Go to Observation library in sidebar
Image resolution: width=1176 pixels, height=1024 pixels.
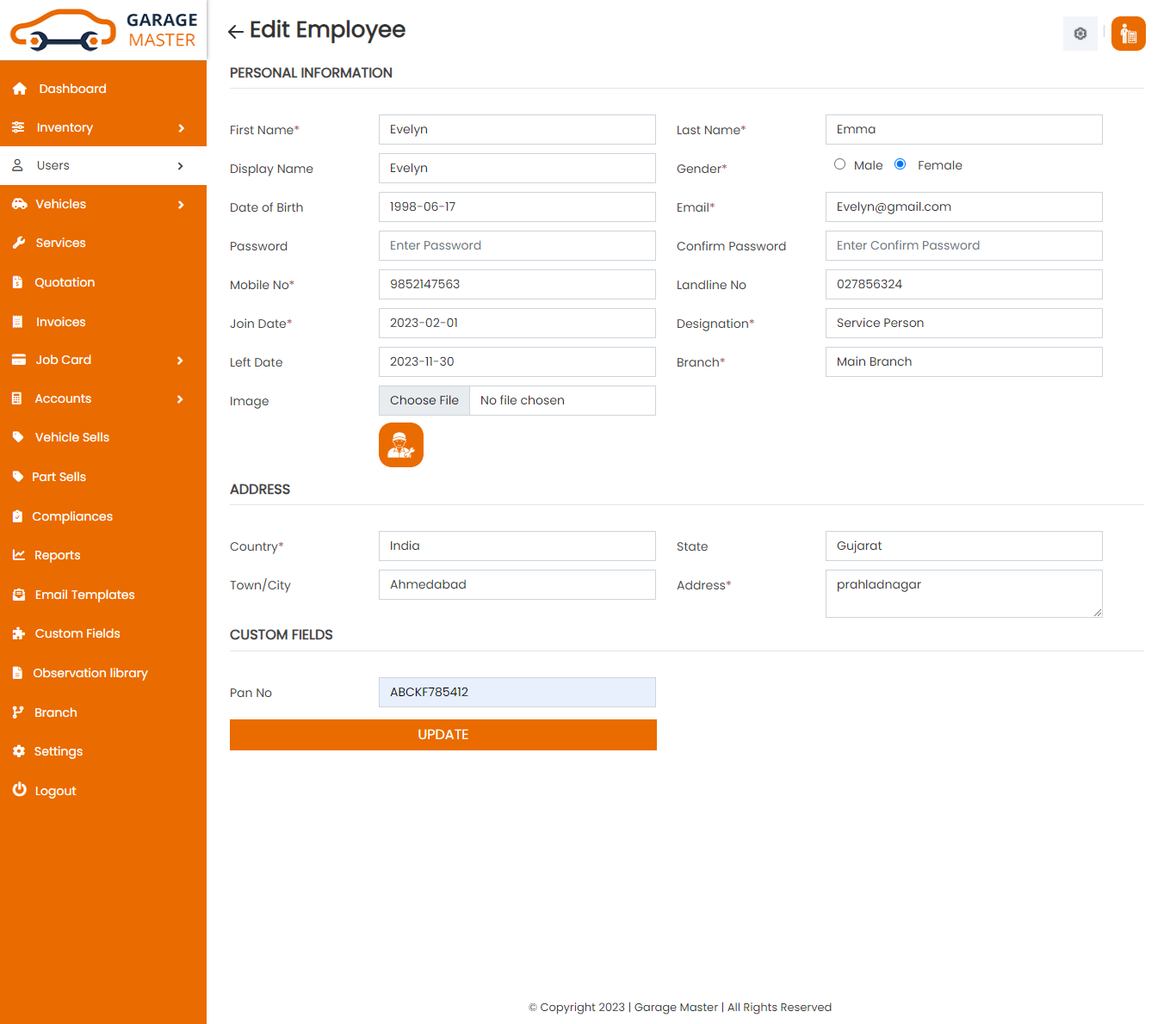(x=90, y=673)
